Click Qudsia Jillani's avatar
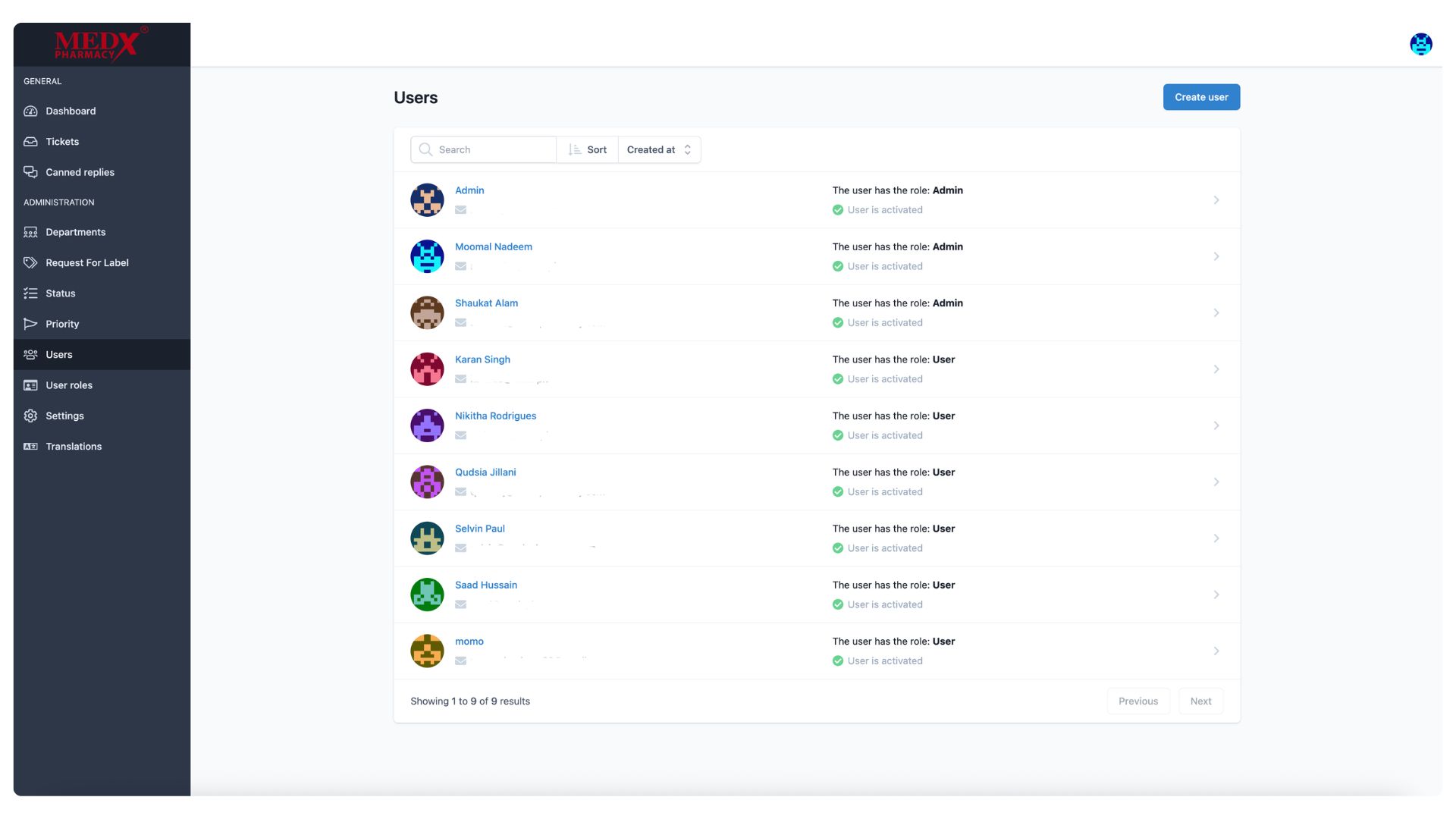 427,482
